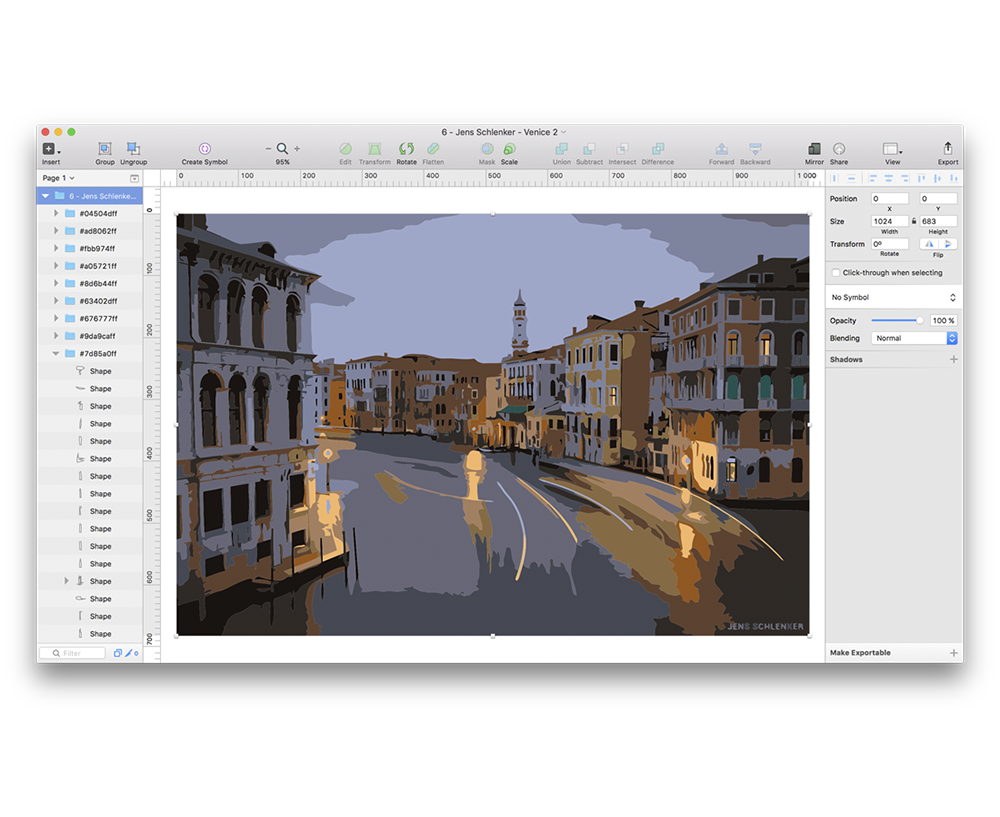Move layer Forward

coord(721,149)
